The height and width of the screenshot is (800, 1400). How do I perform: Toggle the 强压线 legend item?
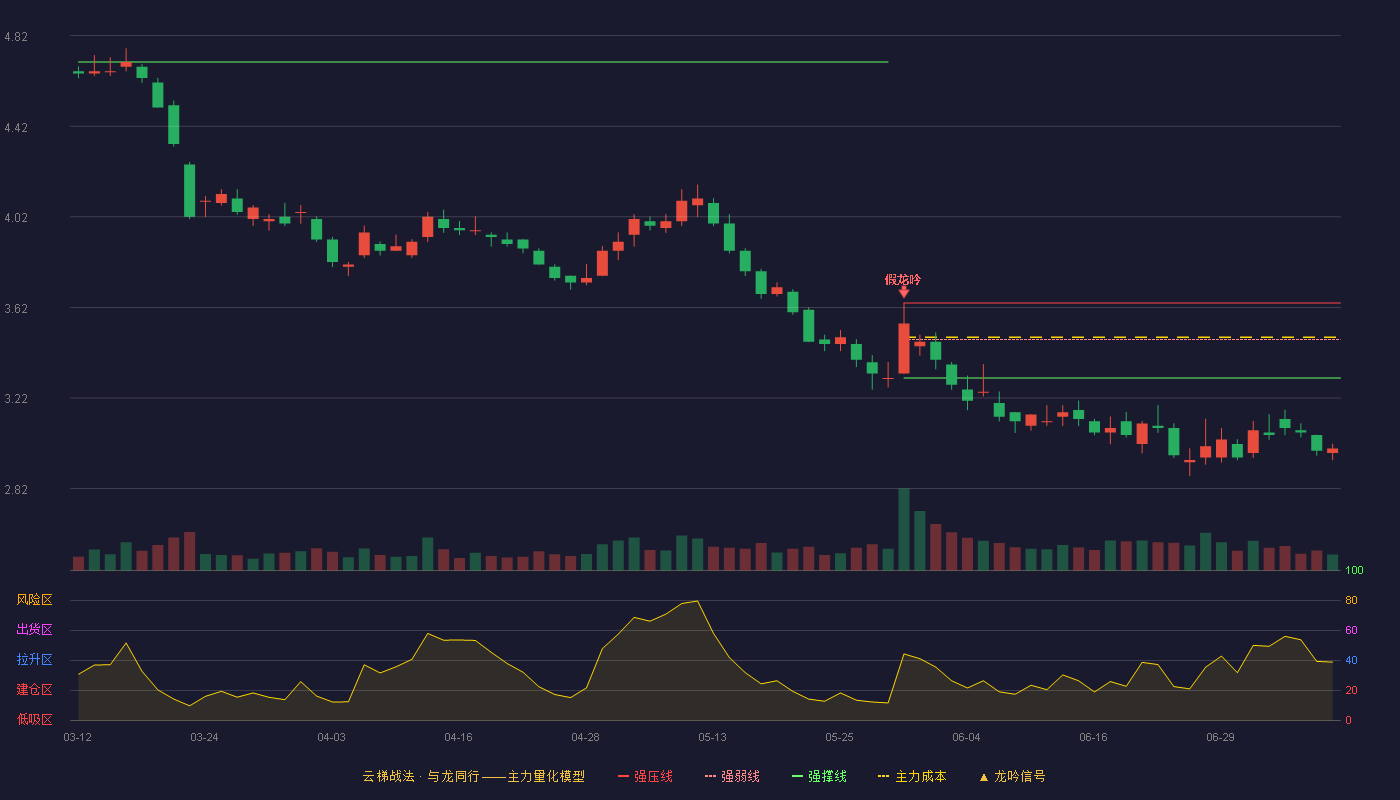pyautogui.click(x=645, y=776)
